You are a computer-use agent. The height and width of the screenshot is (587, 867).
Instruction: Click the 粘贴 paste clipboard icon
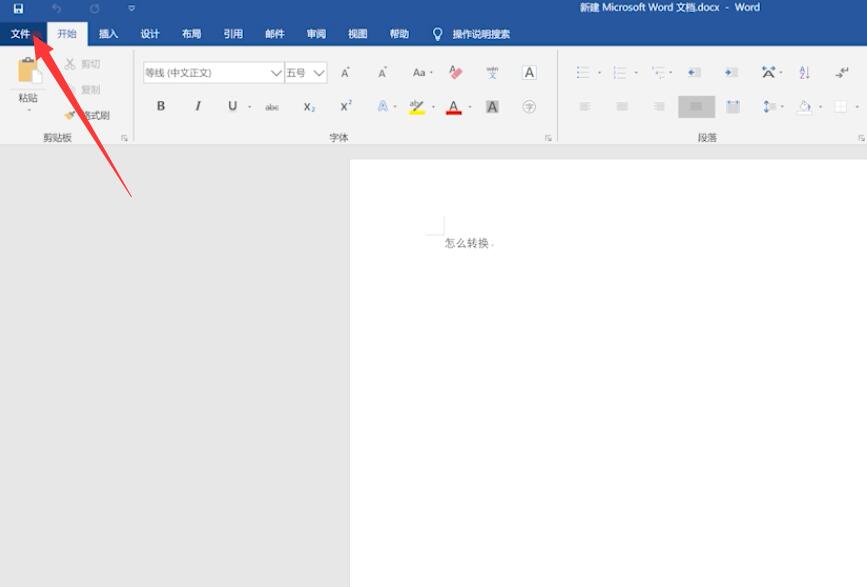(x=28, y=70)
